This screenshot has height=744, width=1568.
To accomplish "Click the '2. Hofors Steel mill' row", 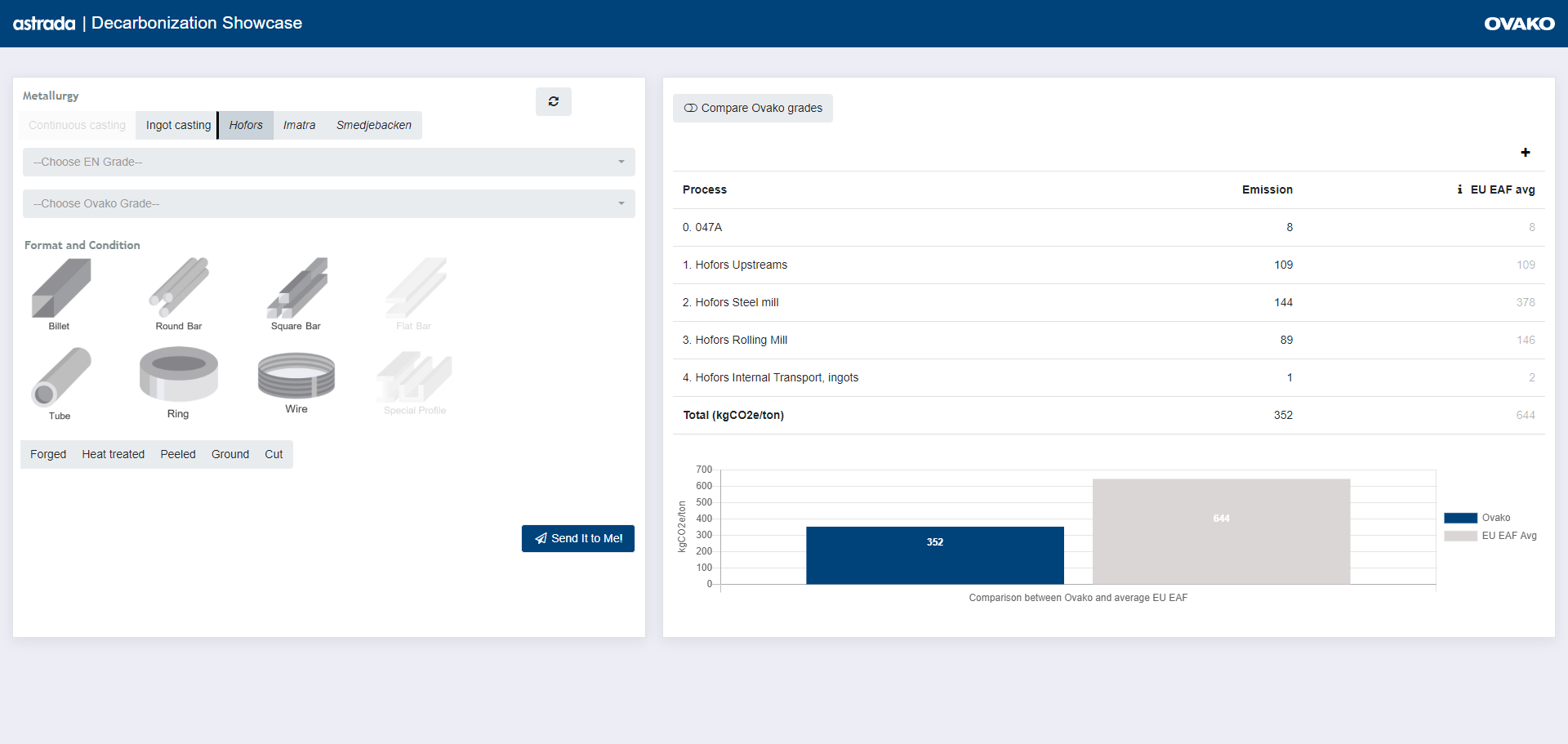I will coord(1109,302).
